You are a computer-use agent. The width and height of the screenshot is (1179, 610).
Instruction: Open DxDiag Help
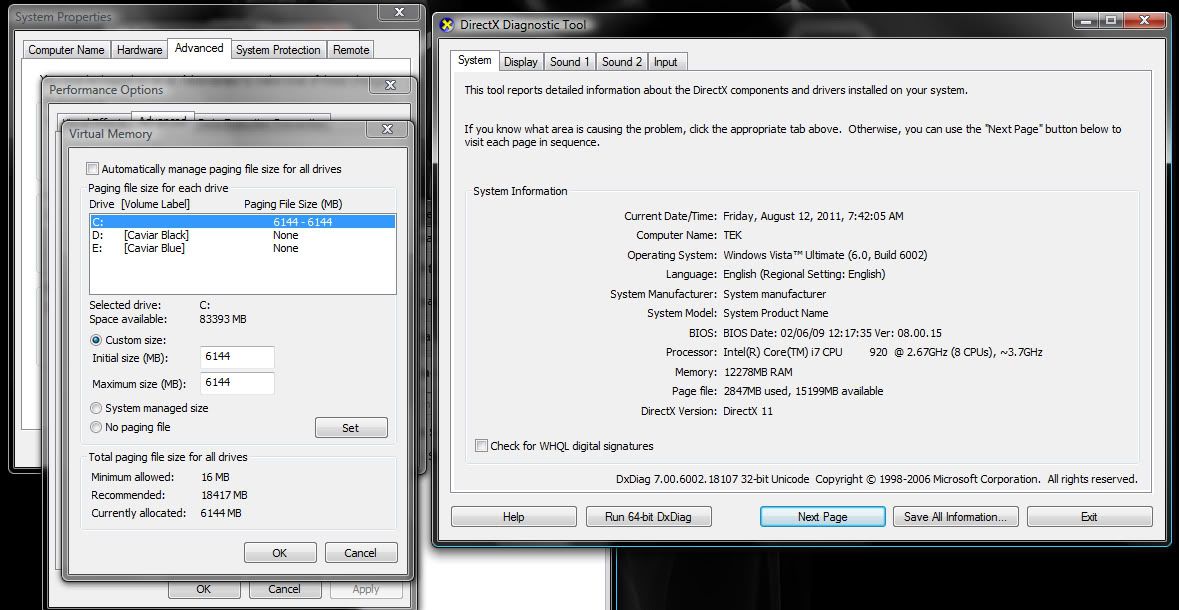point(514,517)
